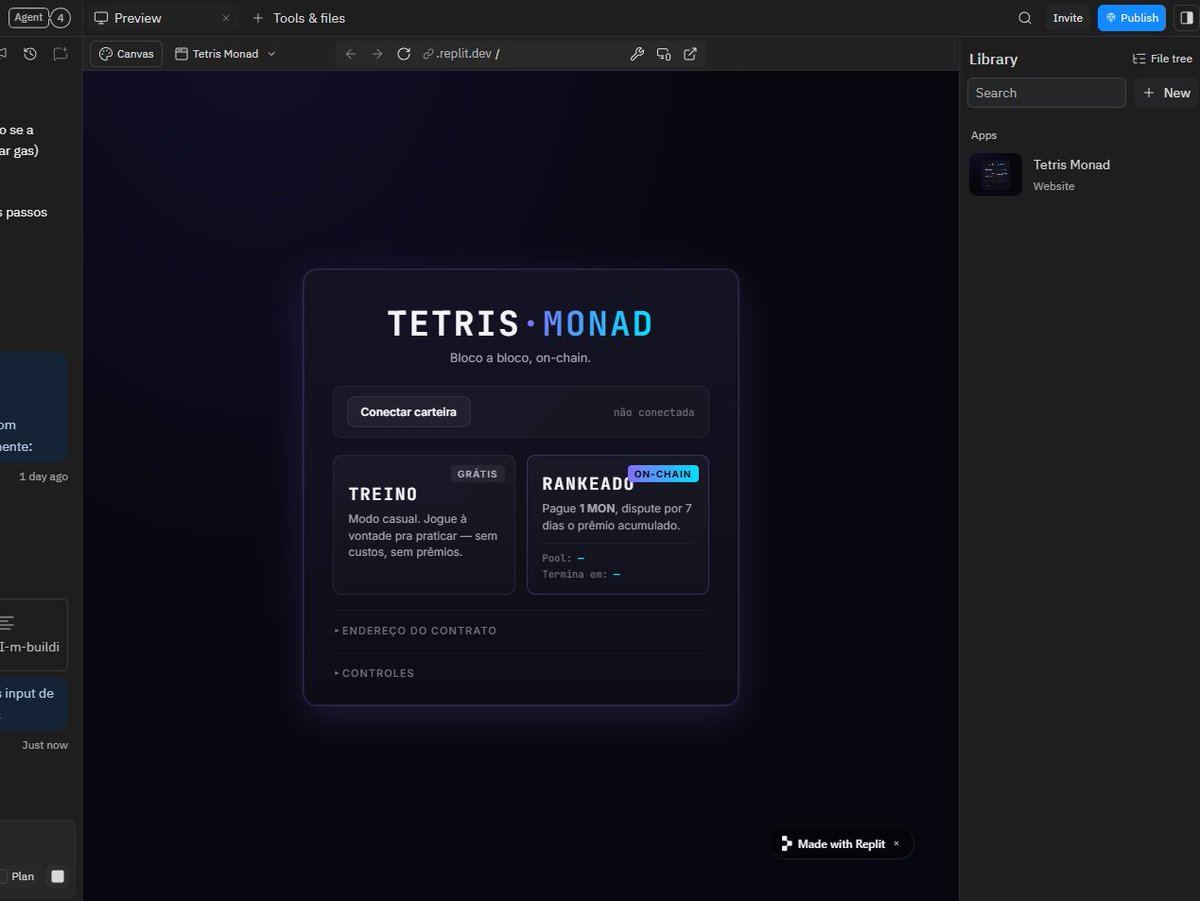Stop the agent with square button
The width and height of the screenshot is (1200, 901).
point(57,876)
